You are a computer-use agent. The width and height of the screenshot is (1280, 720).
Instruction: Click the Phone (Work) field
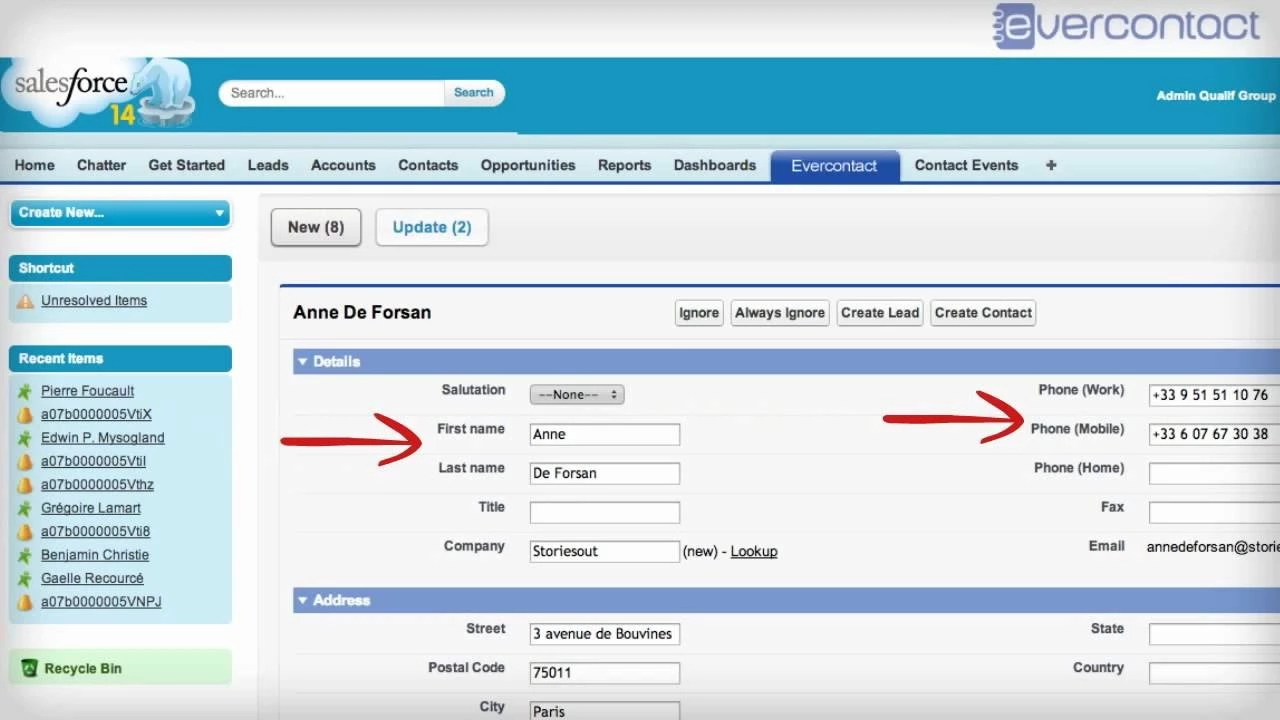(1214, 394)
